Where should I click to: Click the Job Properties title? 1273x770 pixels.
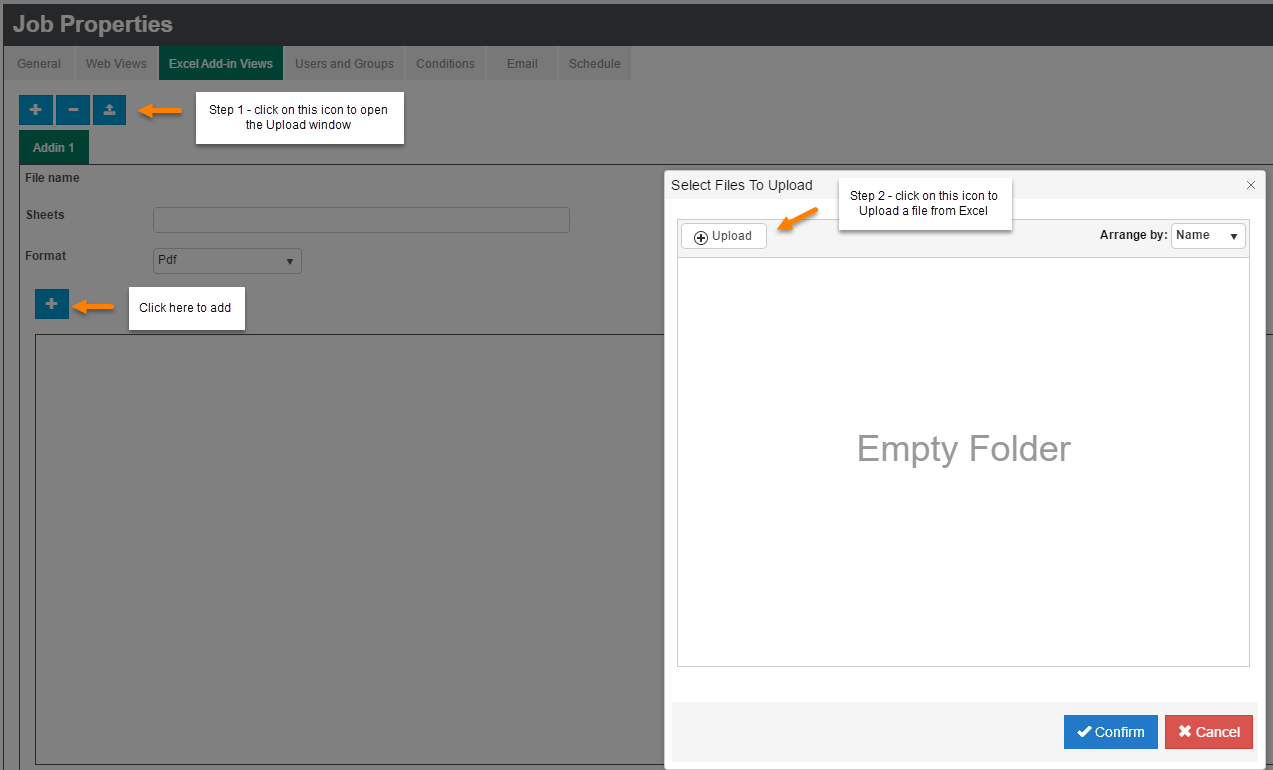point(93,24)
